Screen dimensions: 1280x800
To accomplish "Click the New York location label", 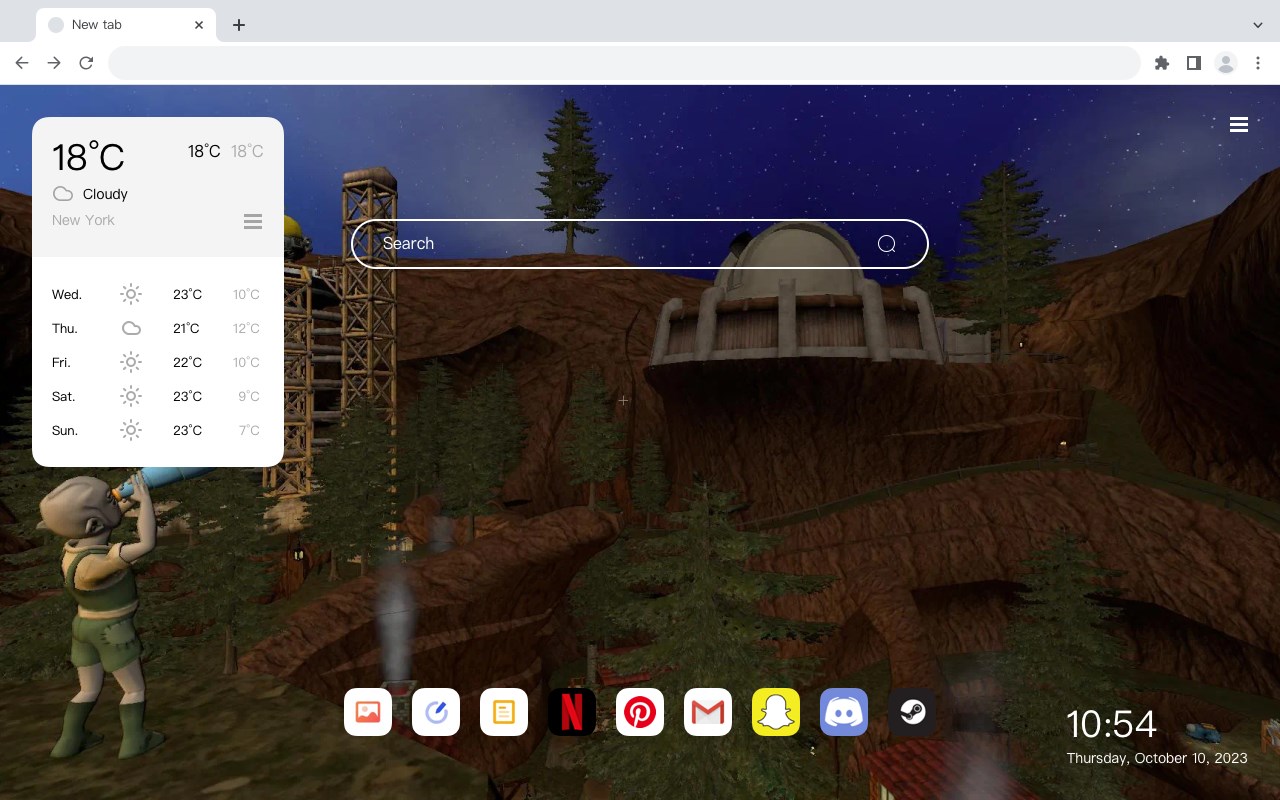I will coord(83,220).
